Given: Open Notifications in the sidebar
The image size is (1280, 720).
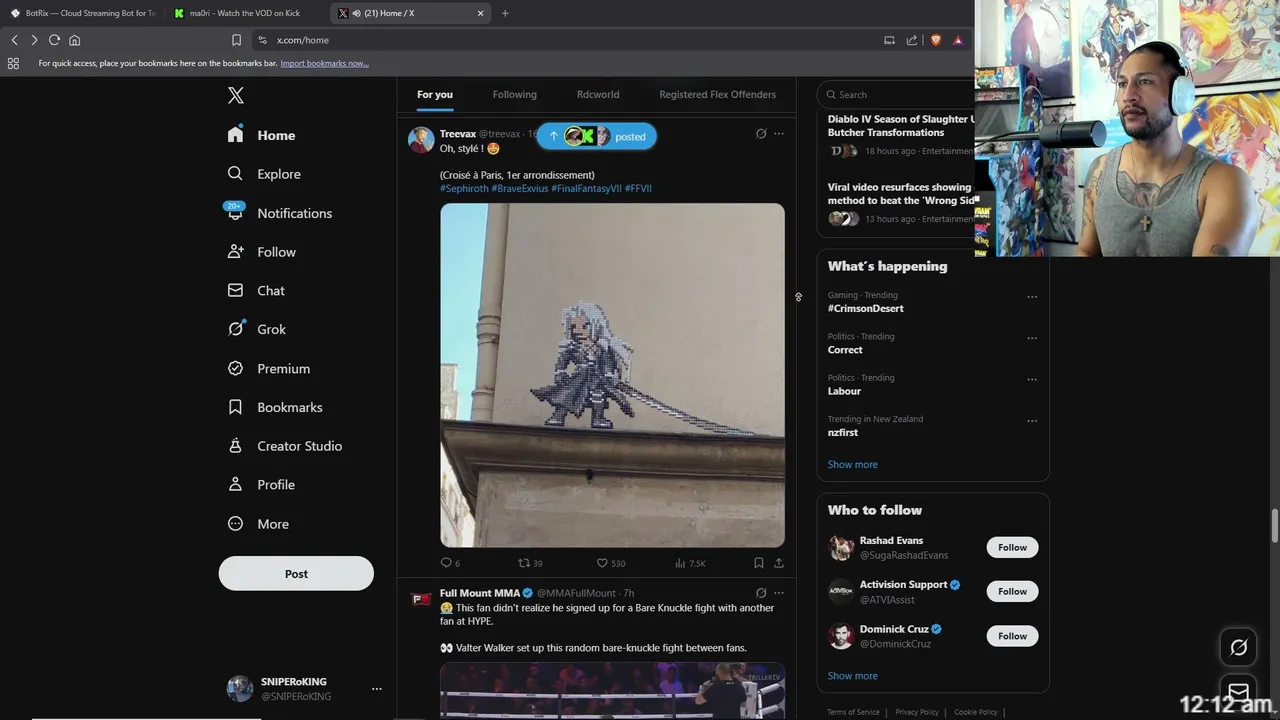Looking at the screenshot, I should coord(279,213).
